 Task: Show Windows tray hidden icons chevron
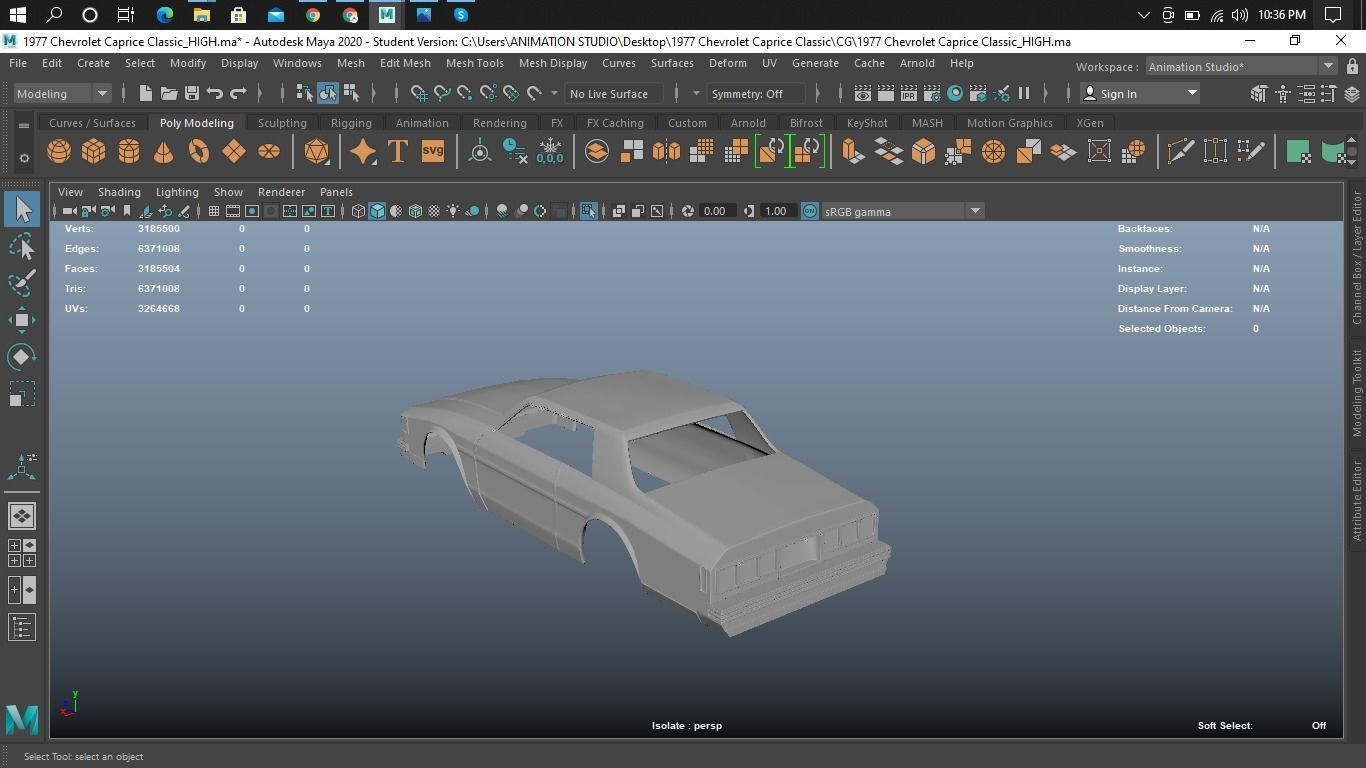click(x=1144, y=15)
